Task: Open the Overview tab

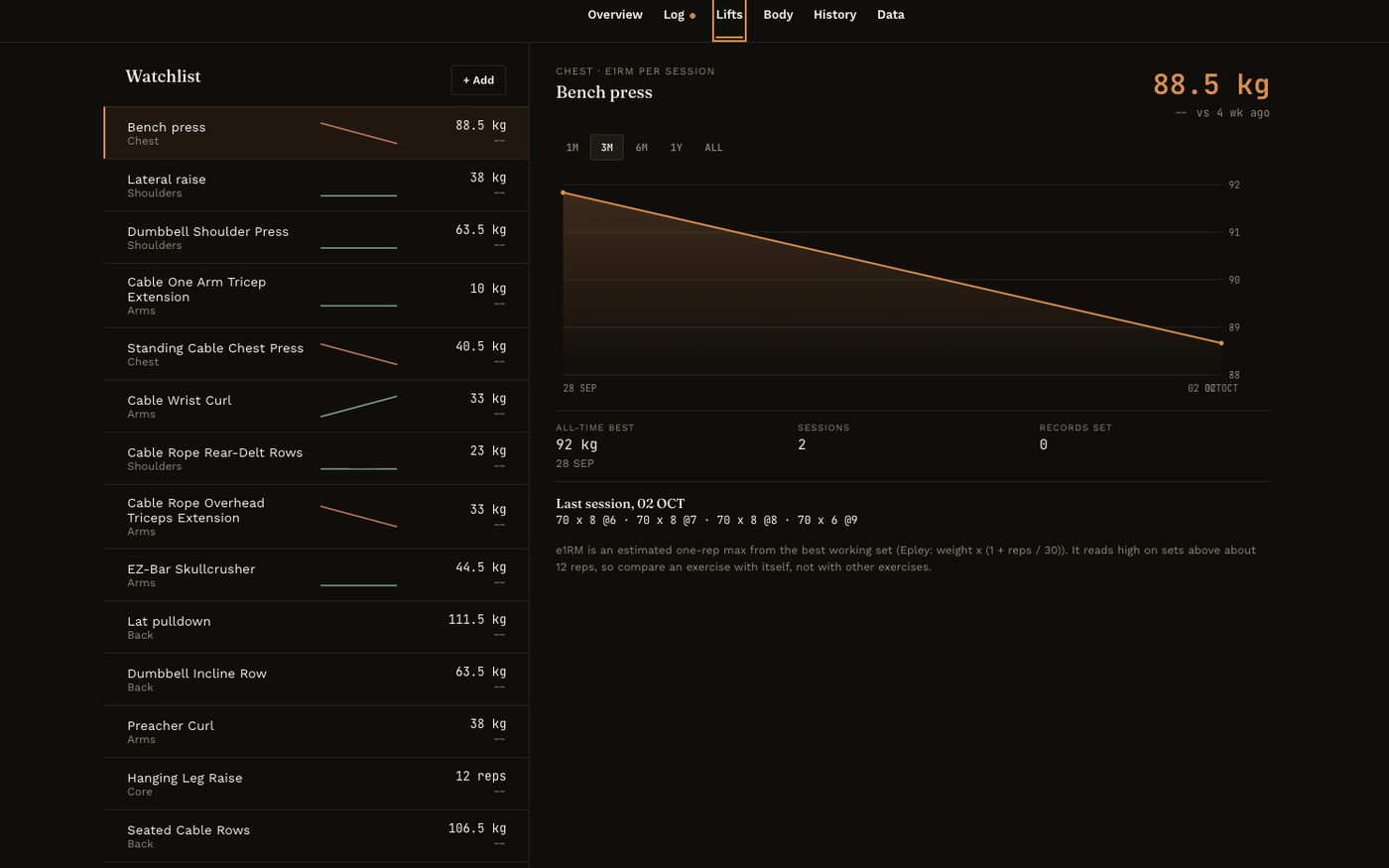Action: (615, 15)
